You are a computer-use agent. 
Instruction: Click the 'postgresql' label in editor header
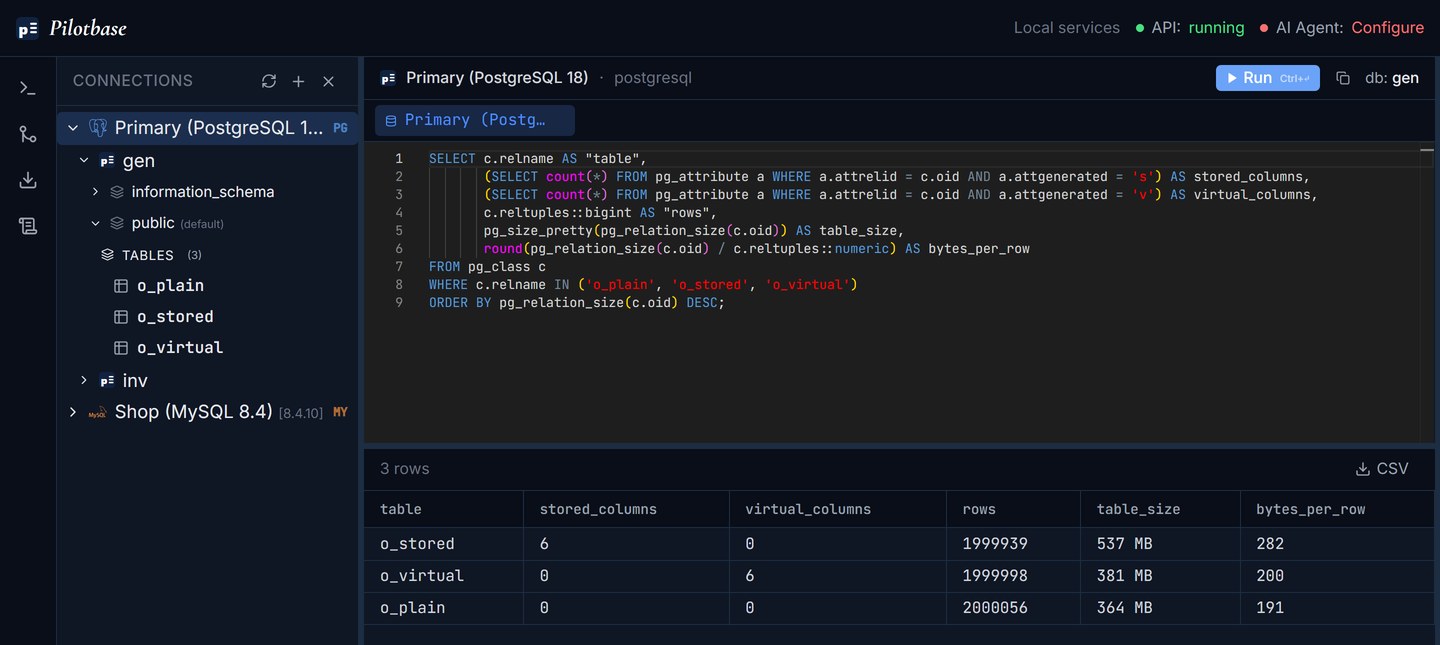pos(653,78)
